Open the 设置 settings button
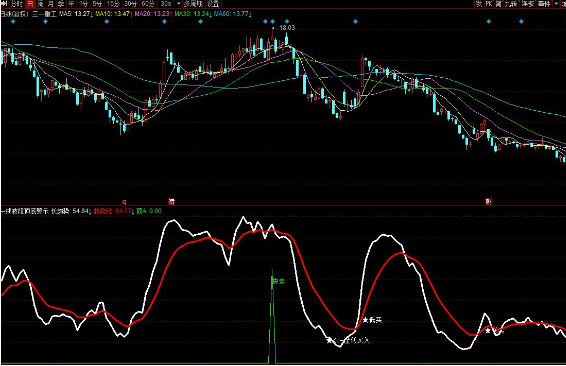The height and width of the screenshot is (366, 566). pyautogui.click(x=213, y=4)
